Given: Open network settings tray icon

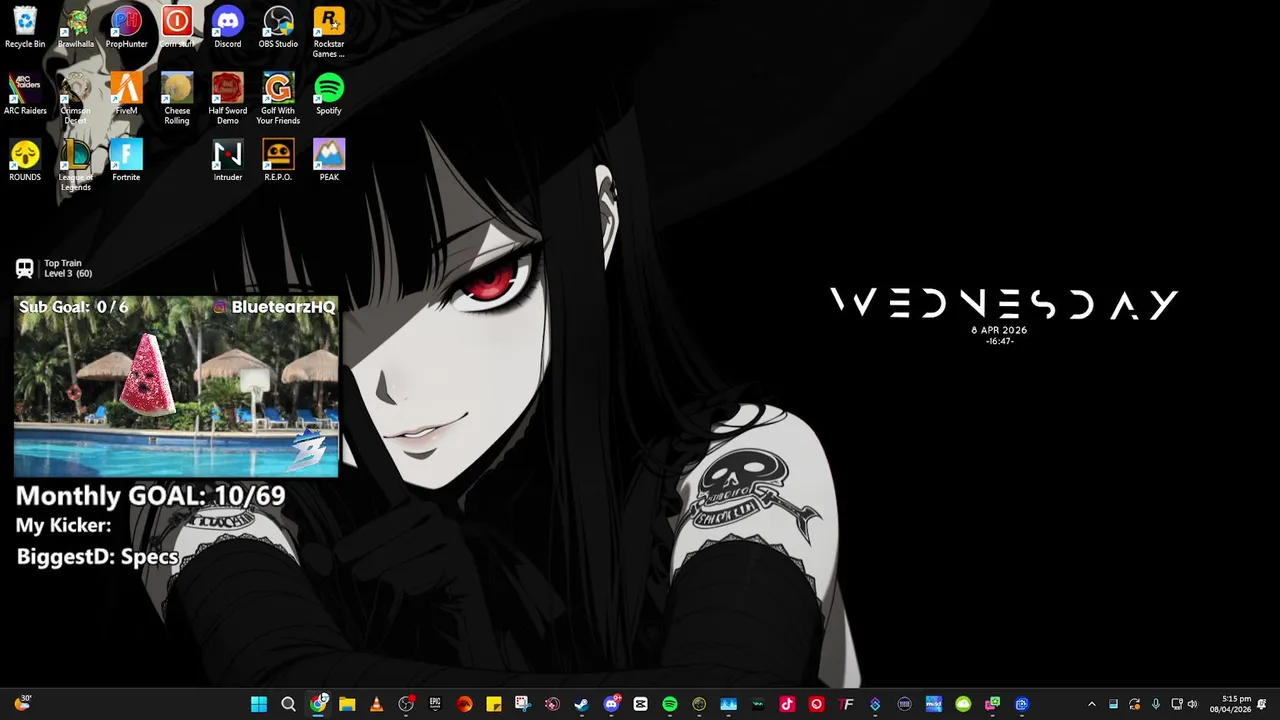Looking at the screenshot, I should coord(1177,704).
